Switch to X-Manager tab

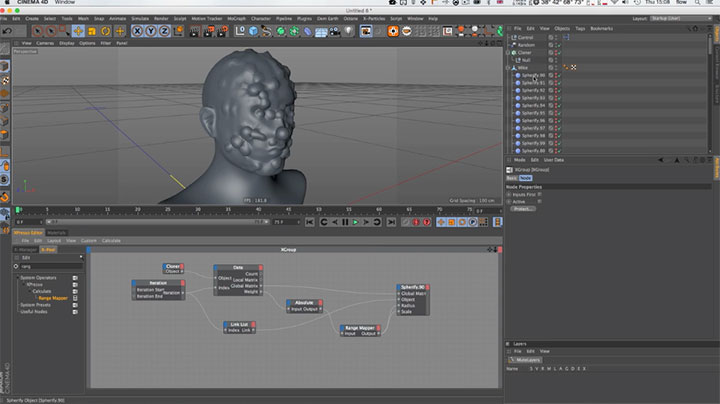[x=25, y=250]
